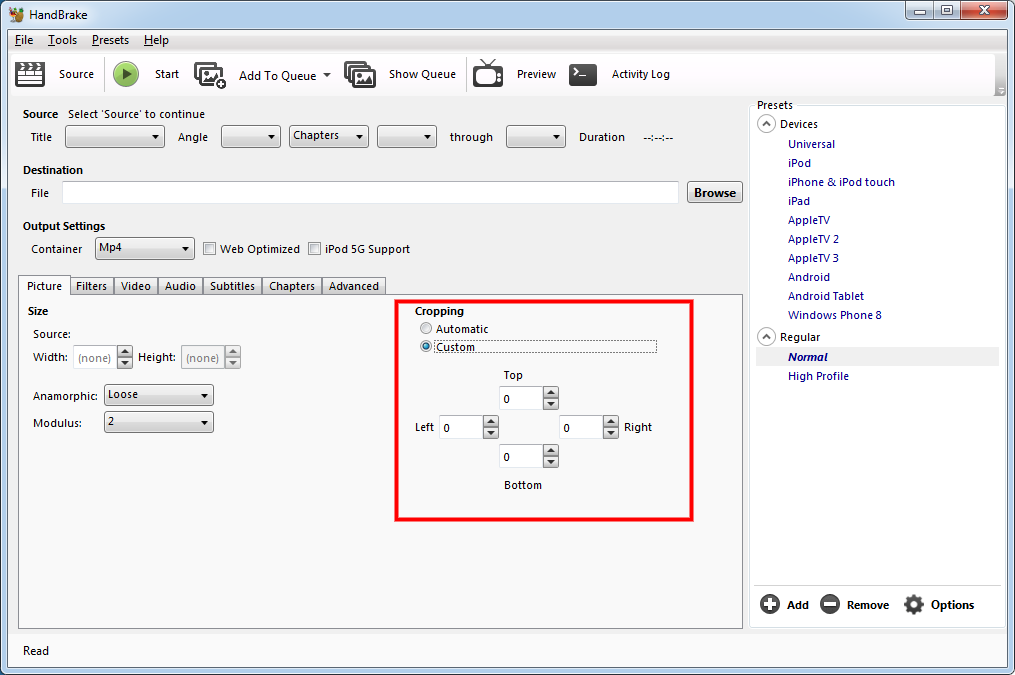
Task: Collapse the Regular presets group
Action: [766, 337]
